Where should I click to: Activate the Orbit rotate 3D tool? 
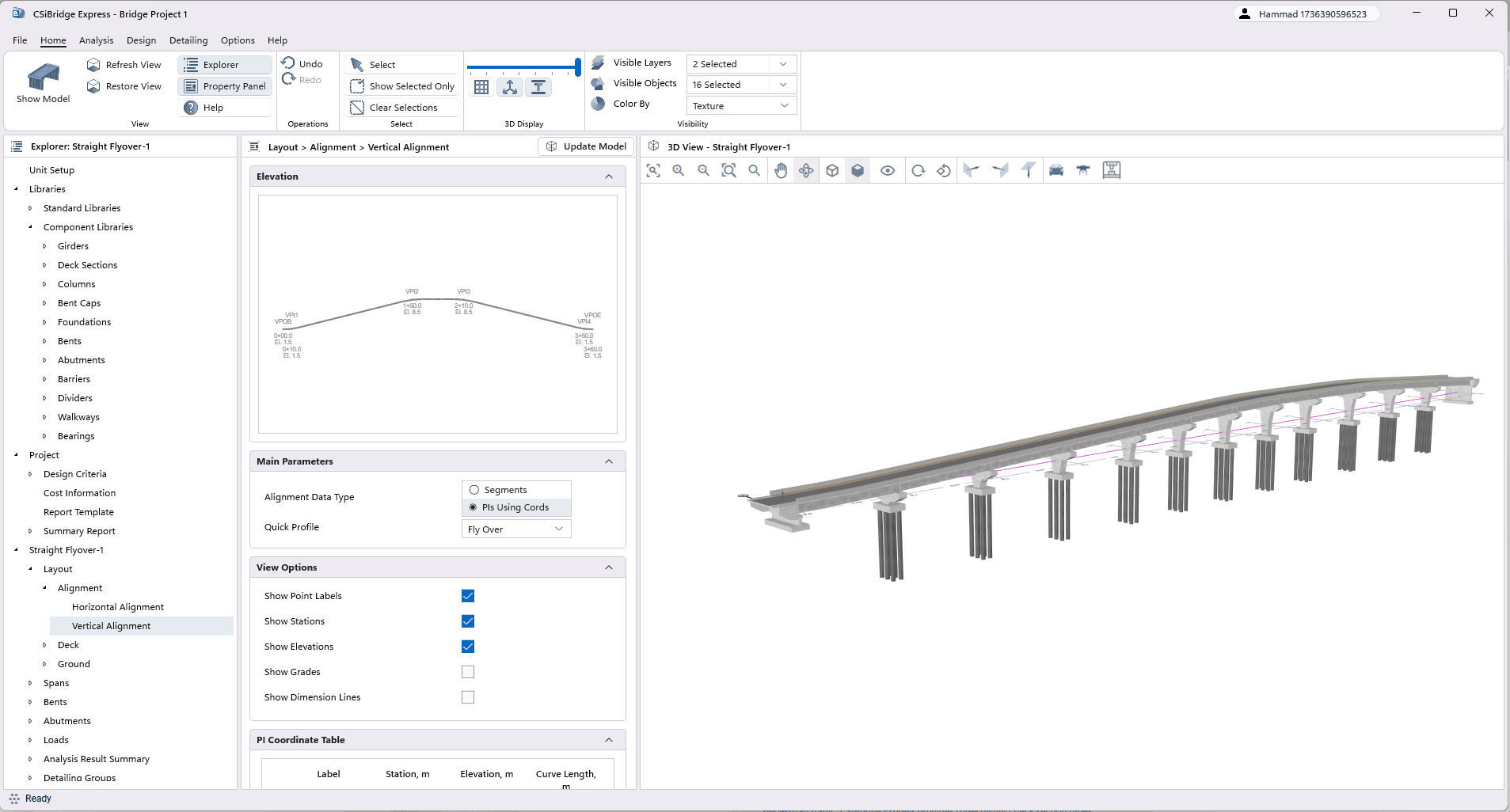[x=806, y=170]
